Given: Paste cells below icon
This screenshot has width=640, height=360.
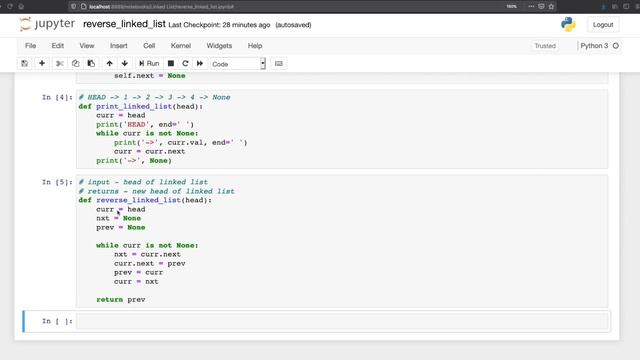Looking at the screenshot, I should (x=91, y=64).
